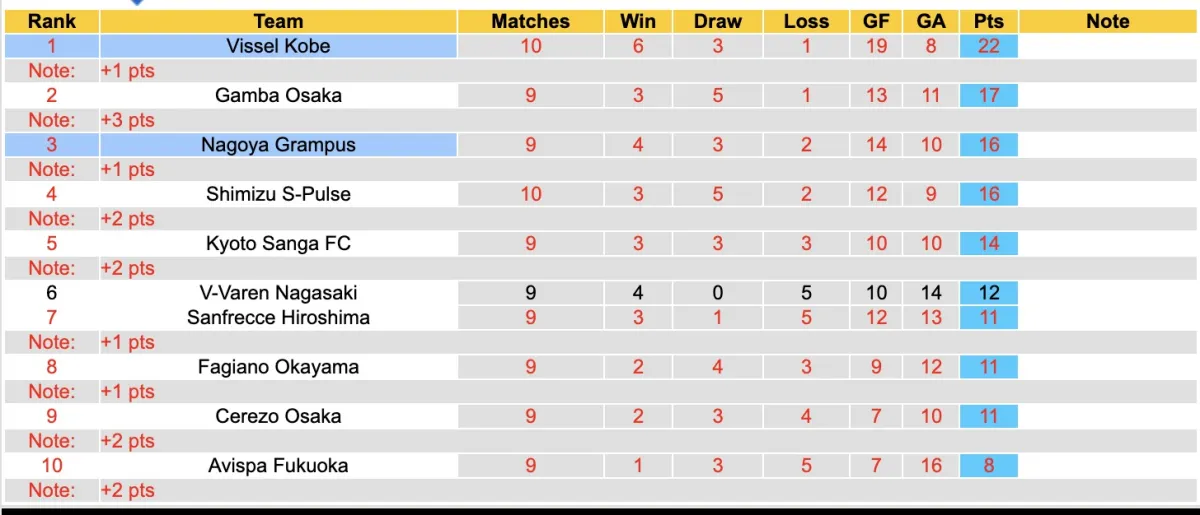Click the Rank column header
The image size is (1200, 515).
(x=52, y=21)
